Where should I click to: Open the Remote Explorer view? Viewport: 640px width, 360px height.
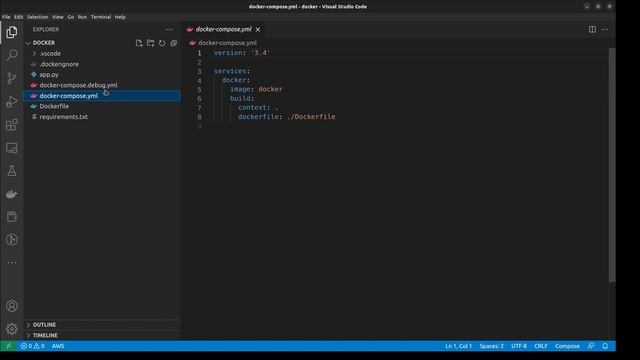12,148
